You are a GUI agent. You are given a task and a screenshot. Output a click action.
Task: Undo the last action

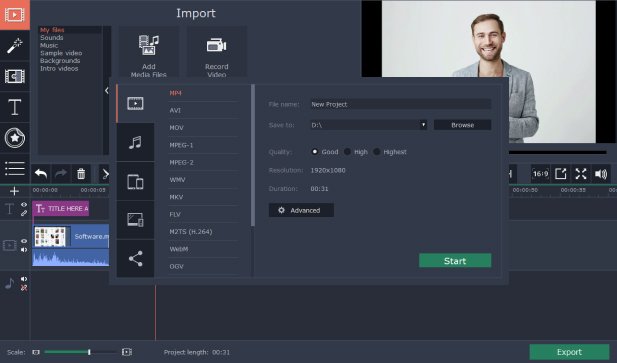point(41,173)
